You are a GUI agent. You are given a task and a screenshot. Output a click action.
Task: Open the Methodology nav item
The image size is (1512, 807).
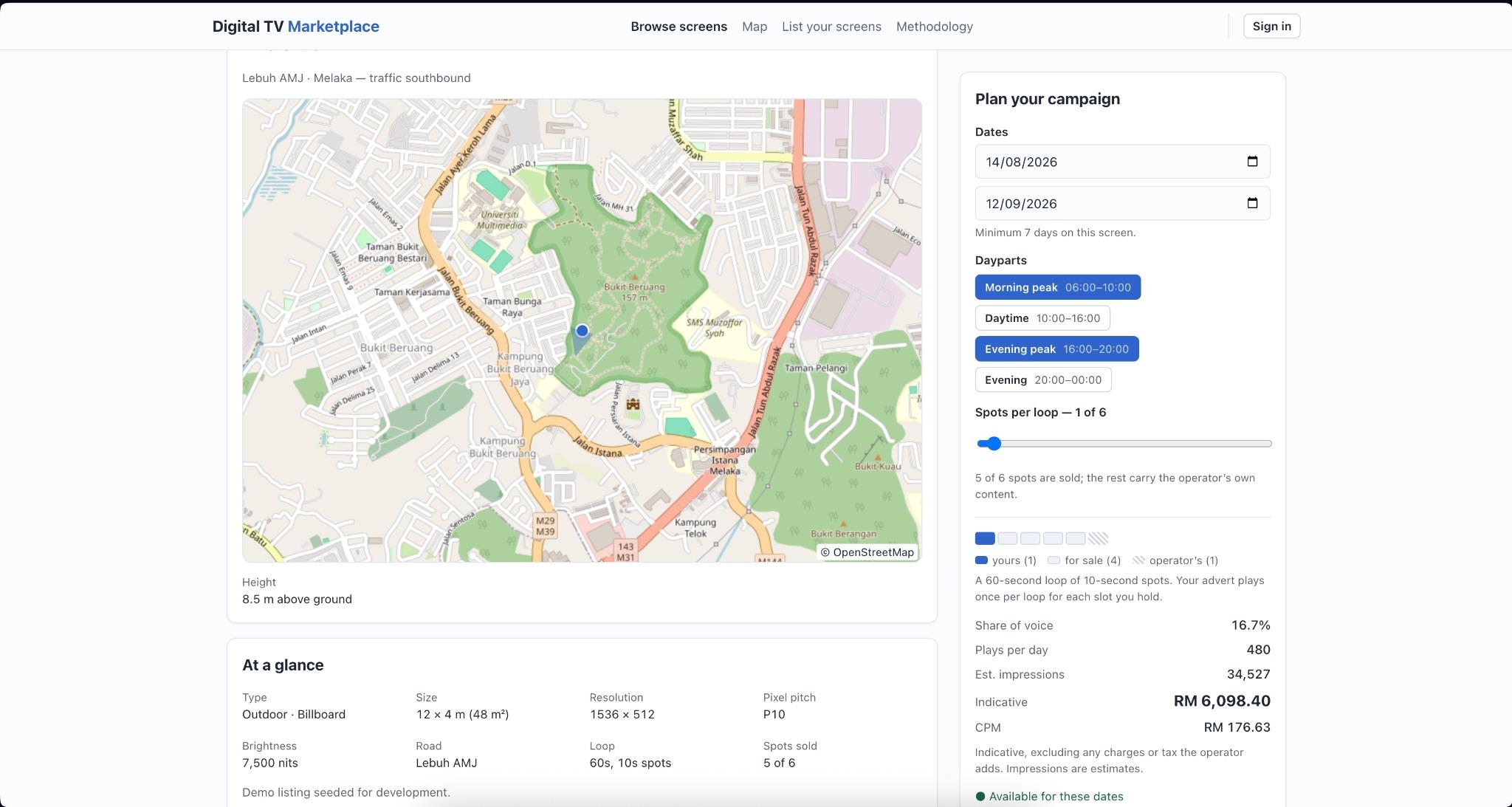pyautogui.click(x=934, y=27)
